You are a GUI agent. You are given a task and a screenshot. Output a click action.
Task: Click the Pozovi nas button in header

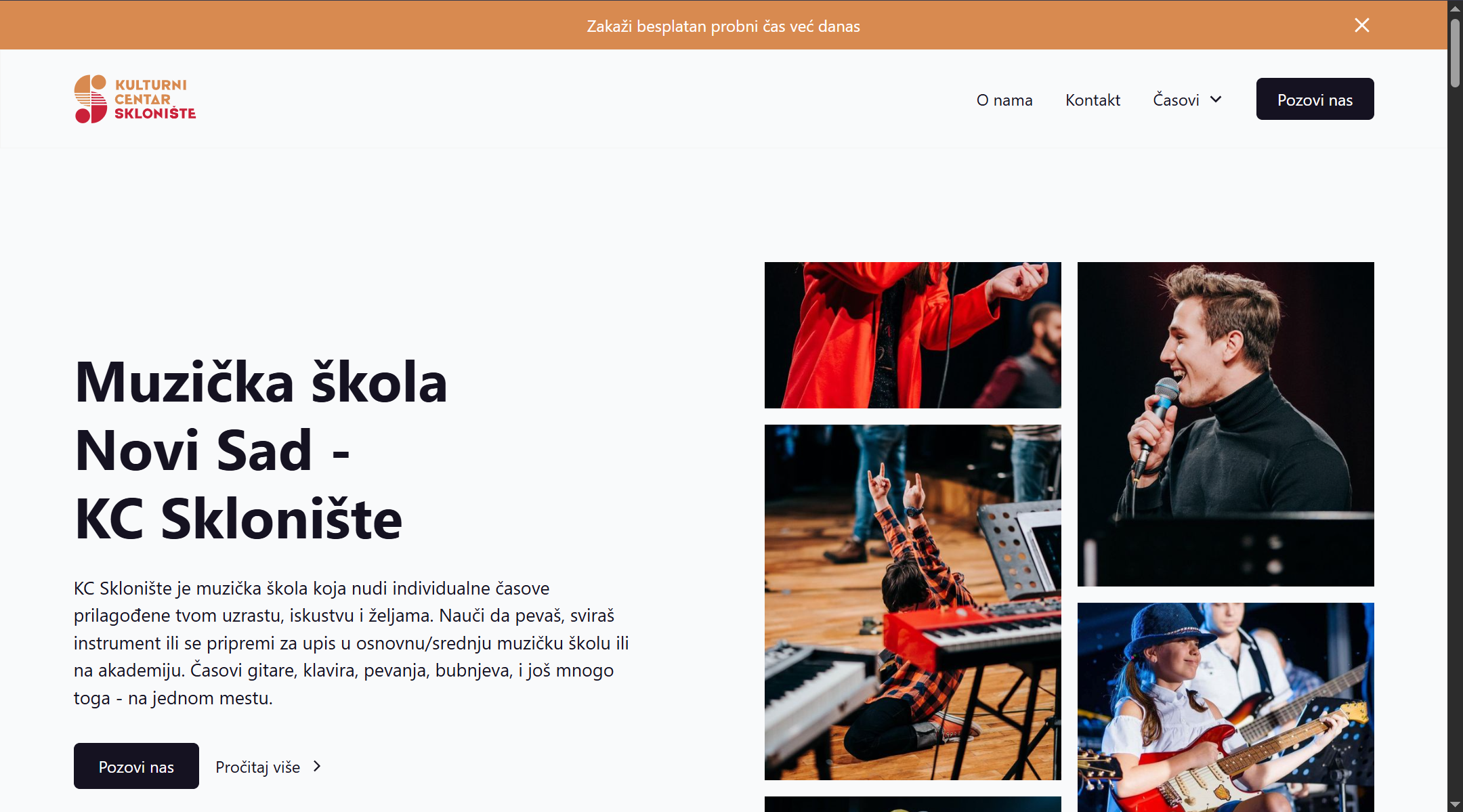tap(1315, 99)
